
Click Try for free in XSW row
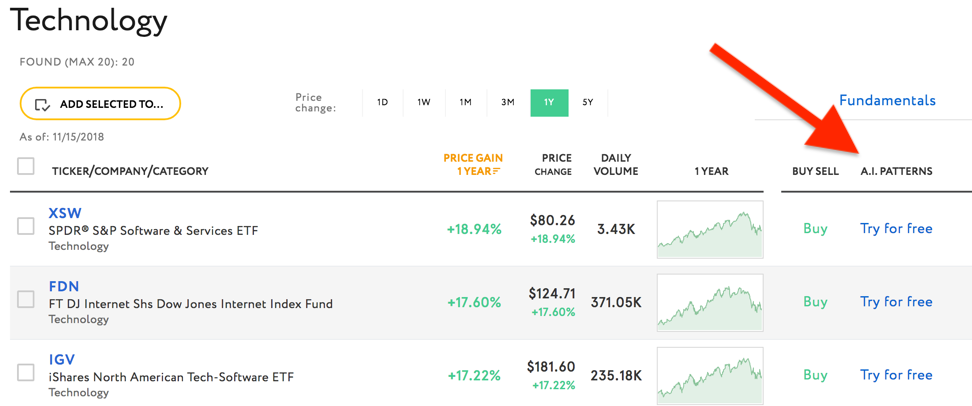click(896, 229)
